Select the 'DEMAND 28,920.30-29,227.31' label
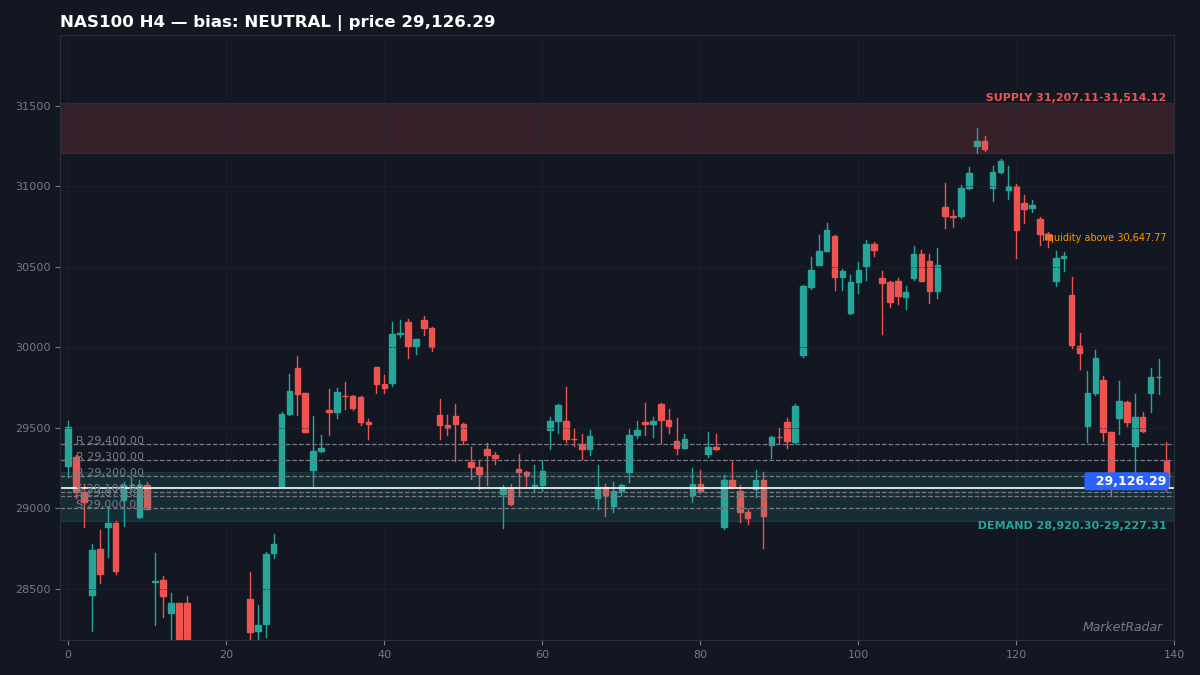 coord(1071,526)
